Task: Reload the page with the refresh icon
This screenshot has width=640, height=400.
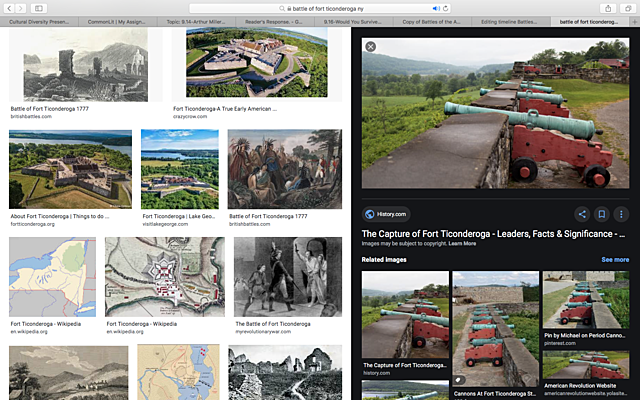Action: coord(446,8)
